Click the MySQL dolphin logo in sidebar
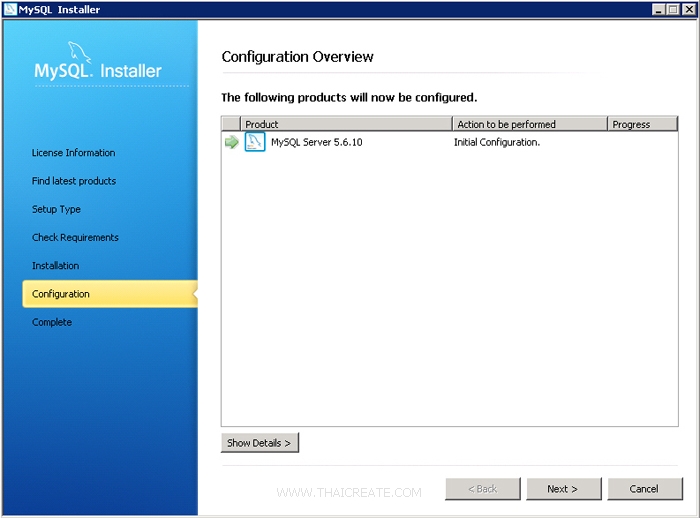Viewport: 700px width, 518px height. coord(79,53)
